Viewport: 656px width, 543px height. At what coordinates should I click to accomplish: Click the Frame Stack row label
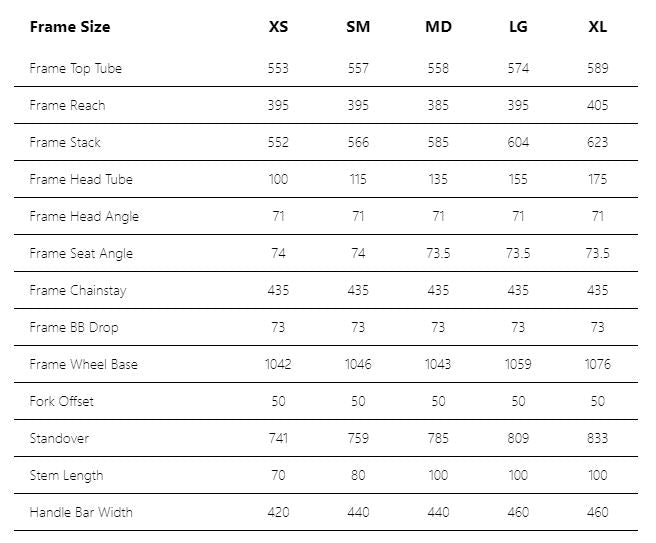coord(65,142)
